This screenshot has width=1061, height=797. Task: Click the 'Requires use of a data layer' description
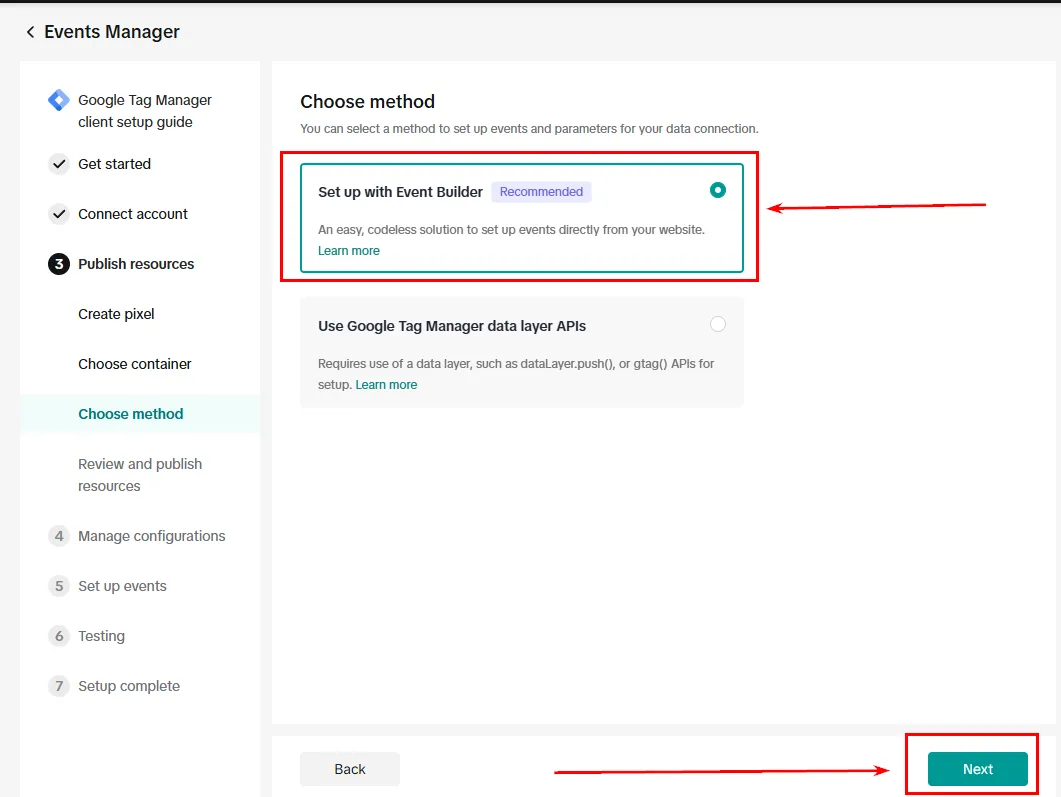[x=516, y=373]
